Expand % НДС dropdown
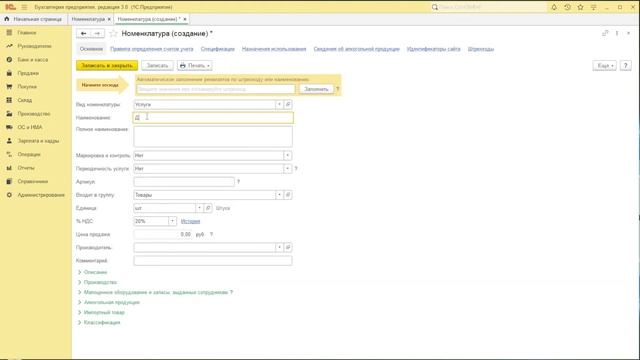This screenshot has height=360, width=640. [172, 221]
